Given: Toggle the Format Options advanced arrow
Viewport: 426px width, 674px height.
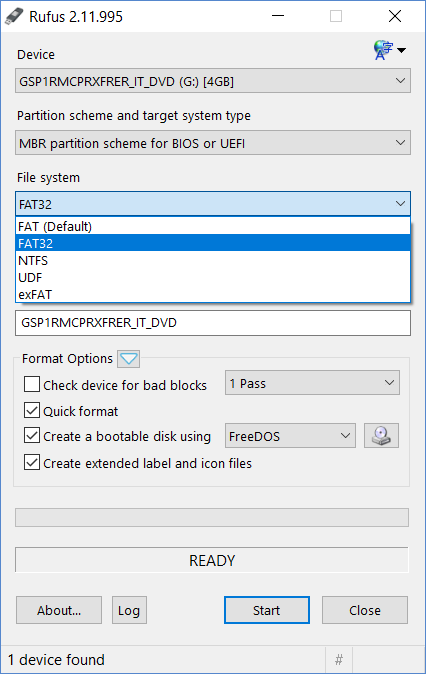Looking at the screenshot, I should coord(129,358).
